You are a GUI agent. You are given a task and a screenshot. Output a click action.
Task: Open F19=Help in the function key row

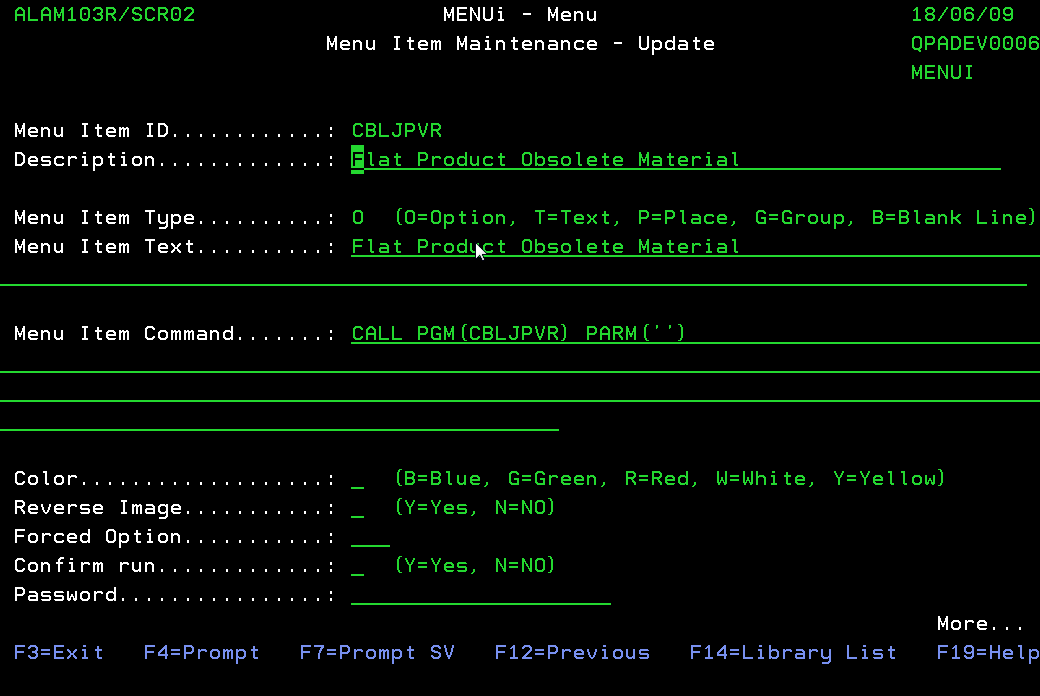pyautogui.click(x=986, y=653)
